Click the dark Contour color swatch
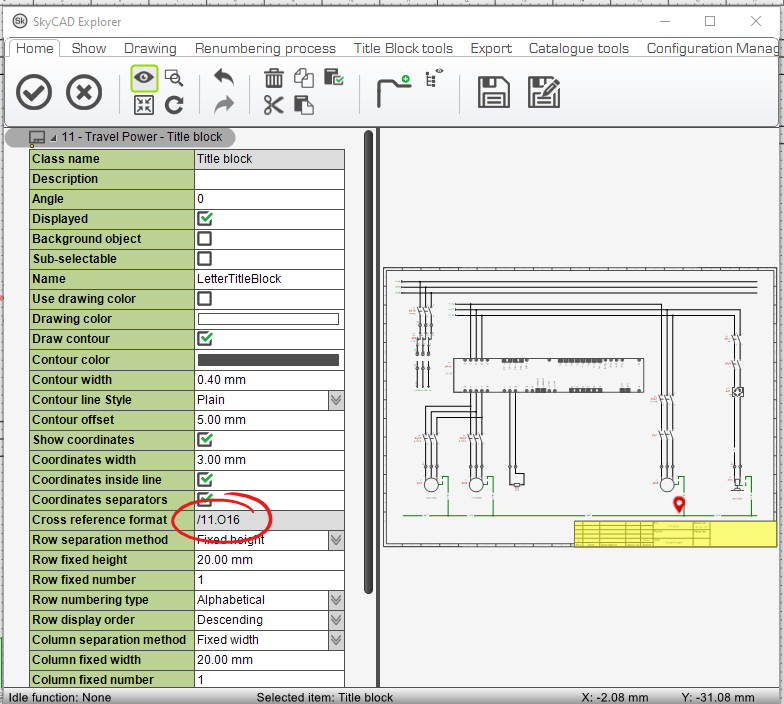 (x=268, y=360)
